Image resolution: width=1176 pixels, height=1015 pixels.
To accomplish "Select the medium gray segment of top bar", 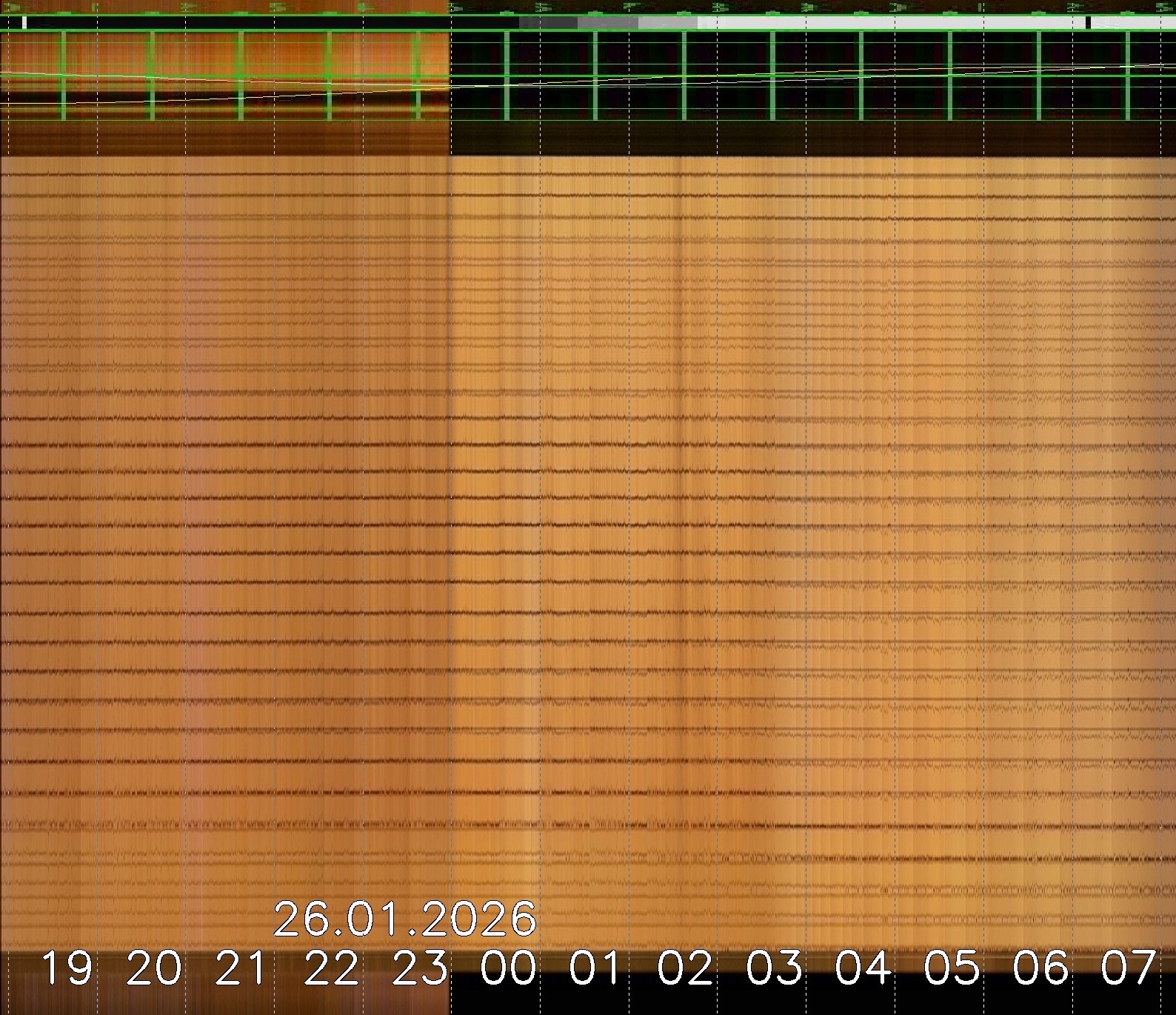I will [x=607, y=23].
